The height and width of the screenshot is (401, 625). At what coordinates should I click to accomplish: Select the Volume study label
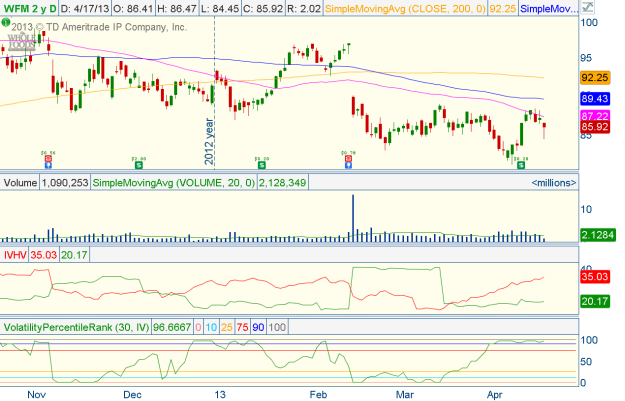pos(19,182)
